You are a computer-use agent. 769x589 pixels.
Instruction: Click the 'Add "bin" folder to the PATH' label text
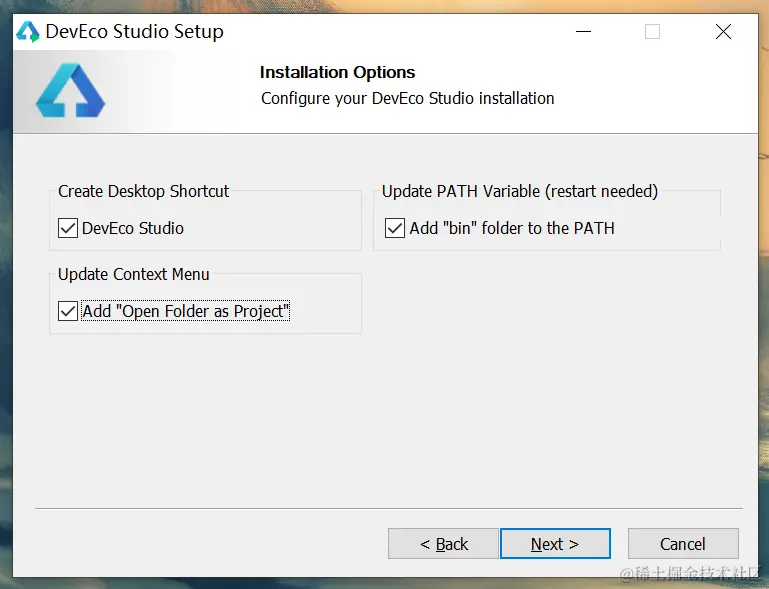(x=512, y=228)
